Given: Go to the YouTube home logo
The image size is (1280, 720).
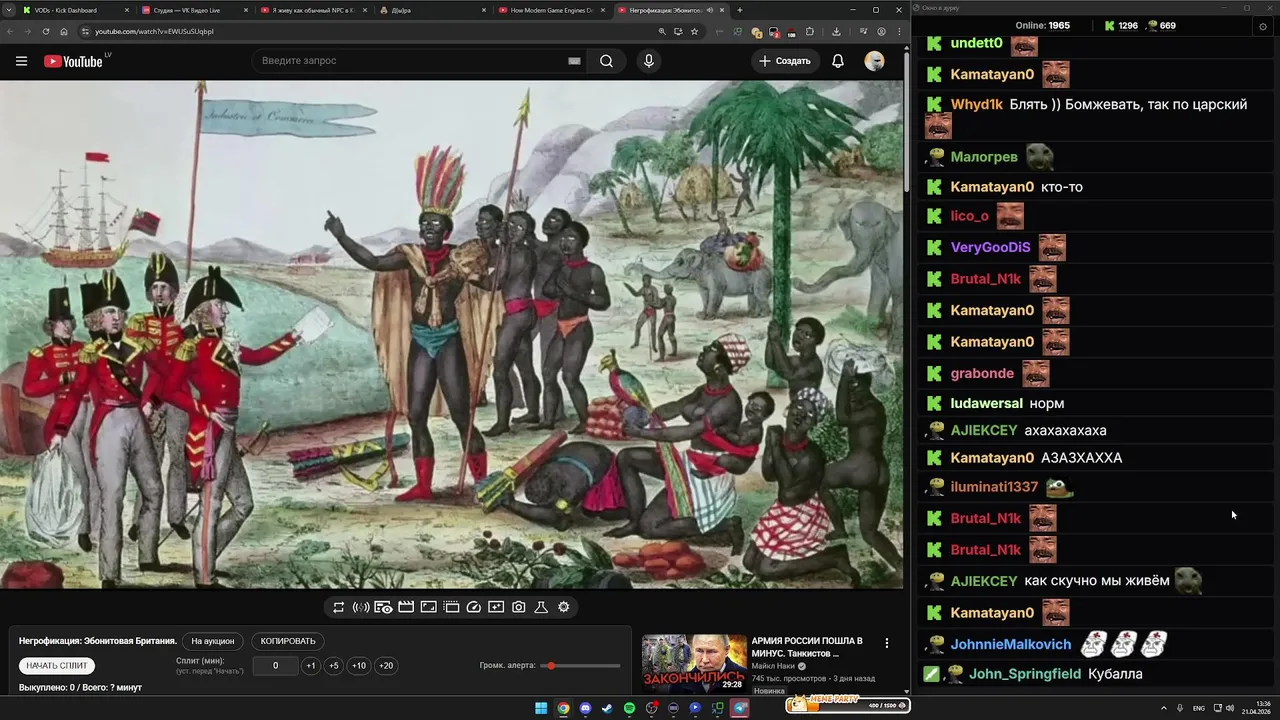Looking at the screenshot, I should pyautogui.click(x=73, y=61).
